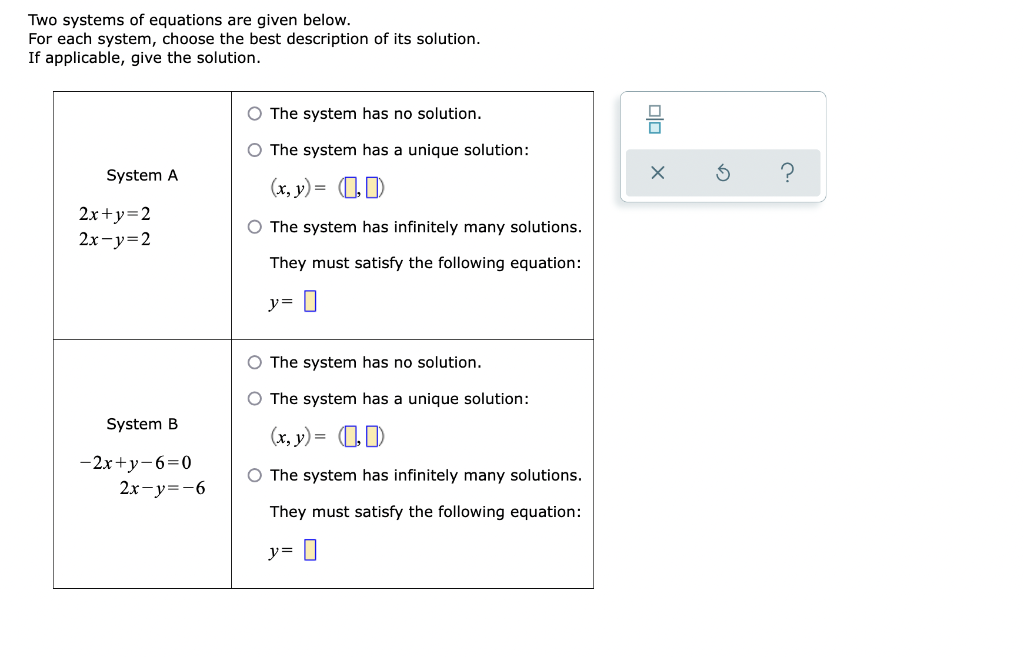Select 'The system has no solution' for System A
Image resolution: width=1024 pixels, height=657 pixels.
click(254, 113)
